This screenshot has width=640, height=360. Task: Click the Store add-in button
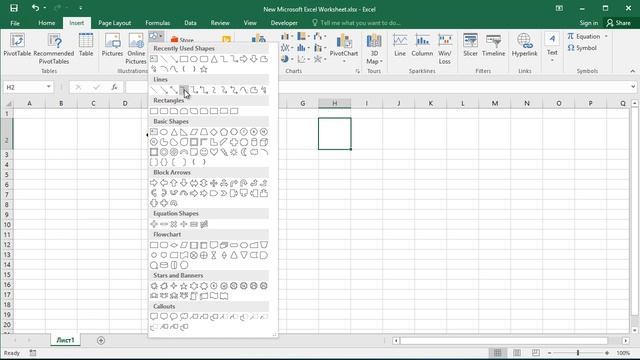[182, 40]
